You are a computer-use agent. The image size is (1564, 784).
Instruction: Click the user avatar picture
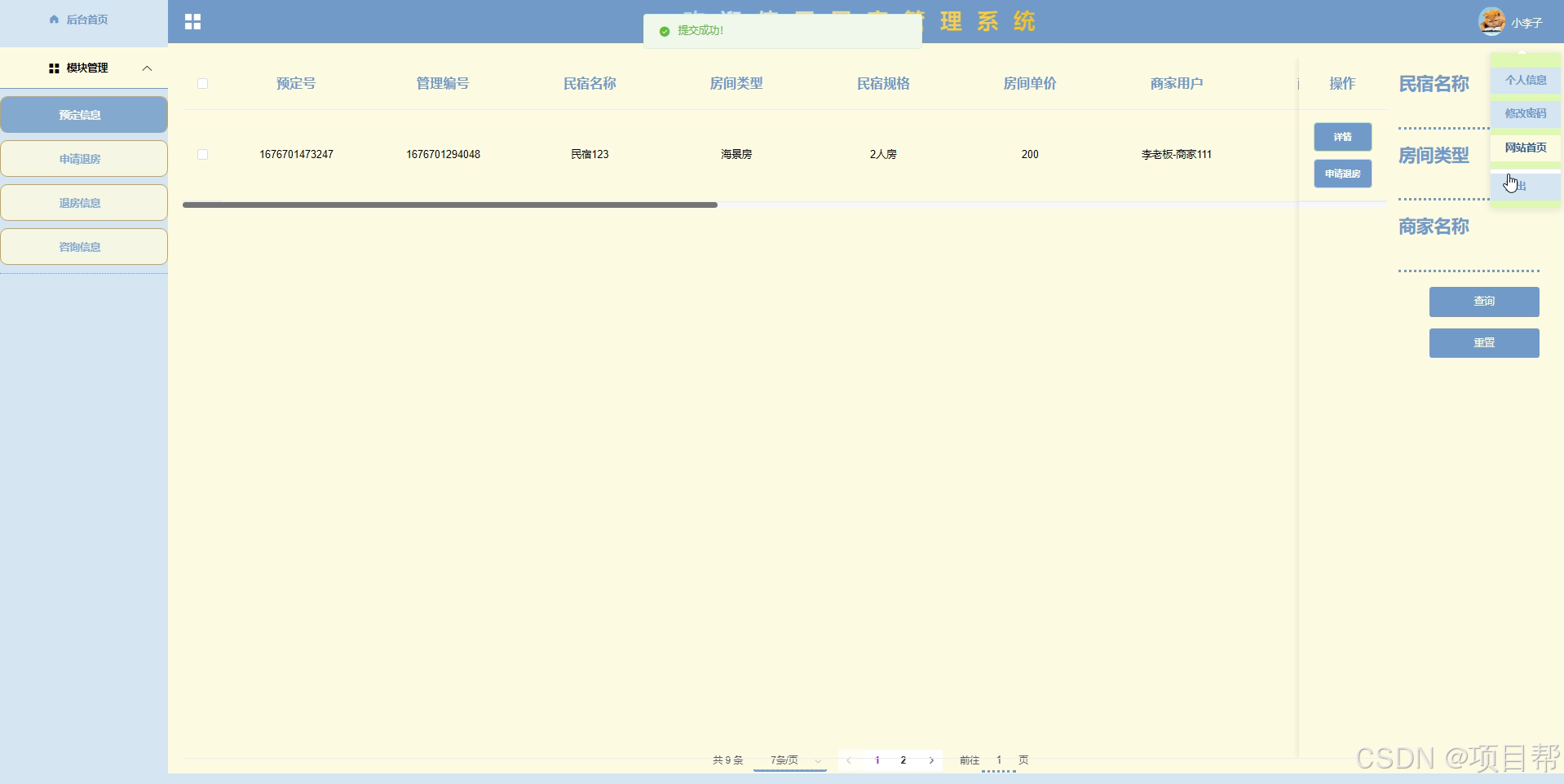click(1491, 21)
